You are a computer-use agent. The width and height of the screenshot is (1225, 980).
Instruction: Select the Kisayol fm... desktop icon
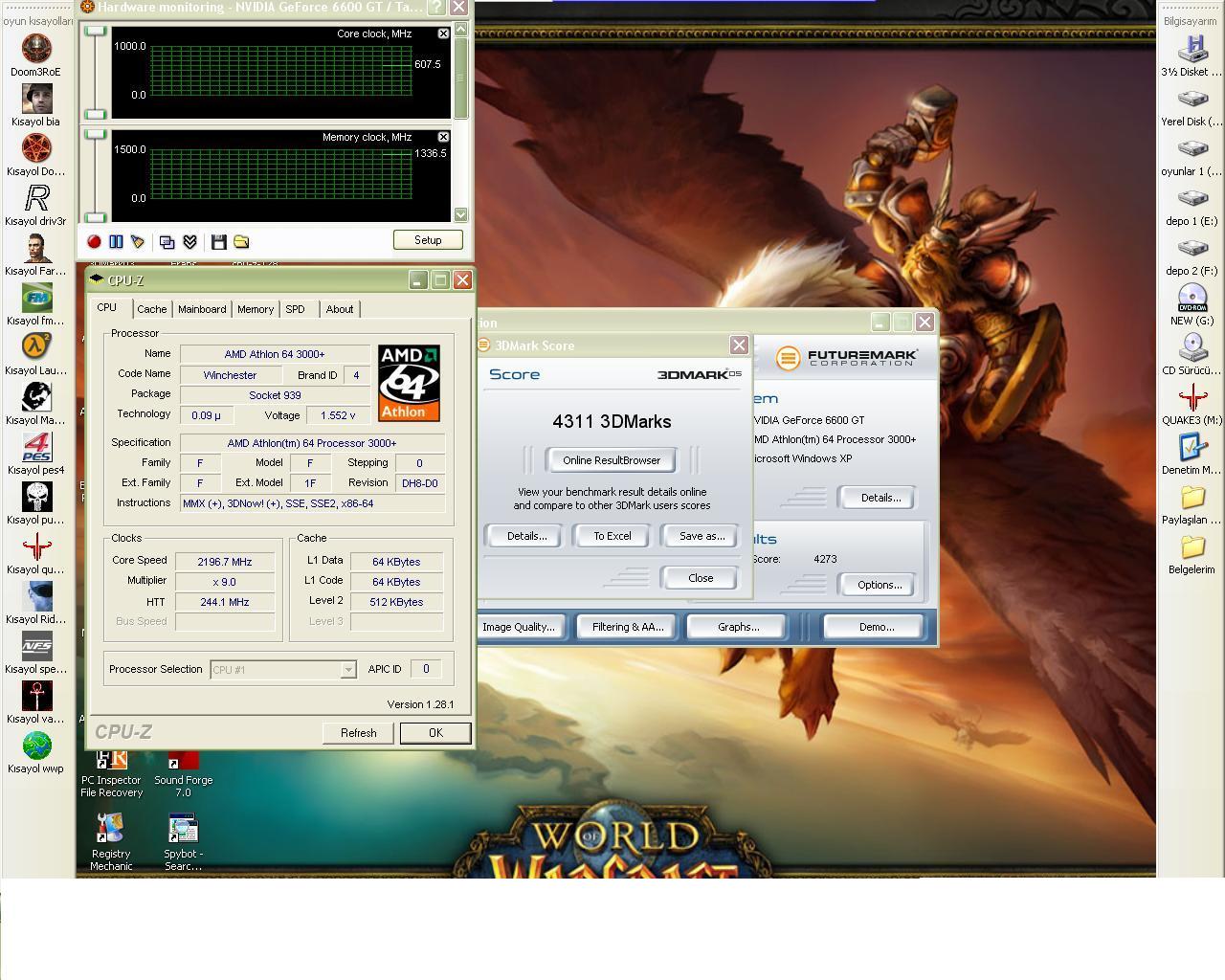tap(36, 304)
